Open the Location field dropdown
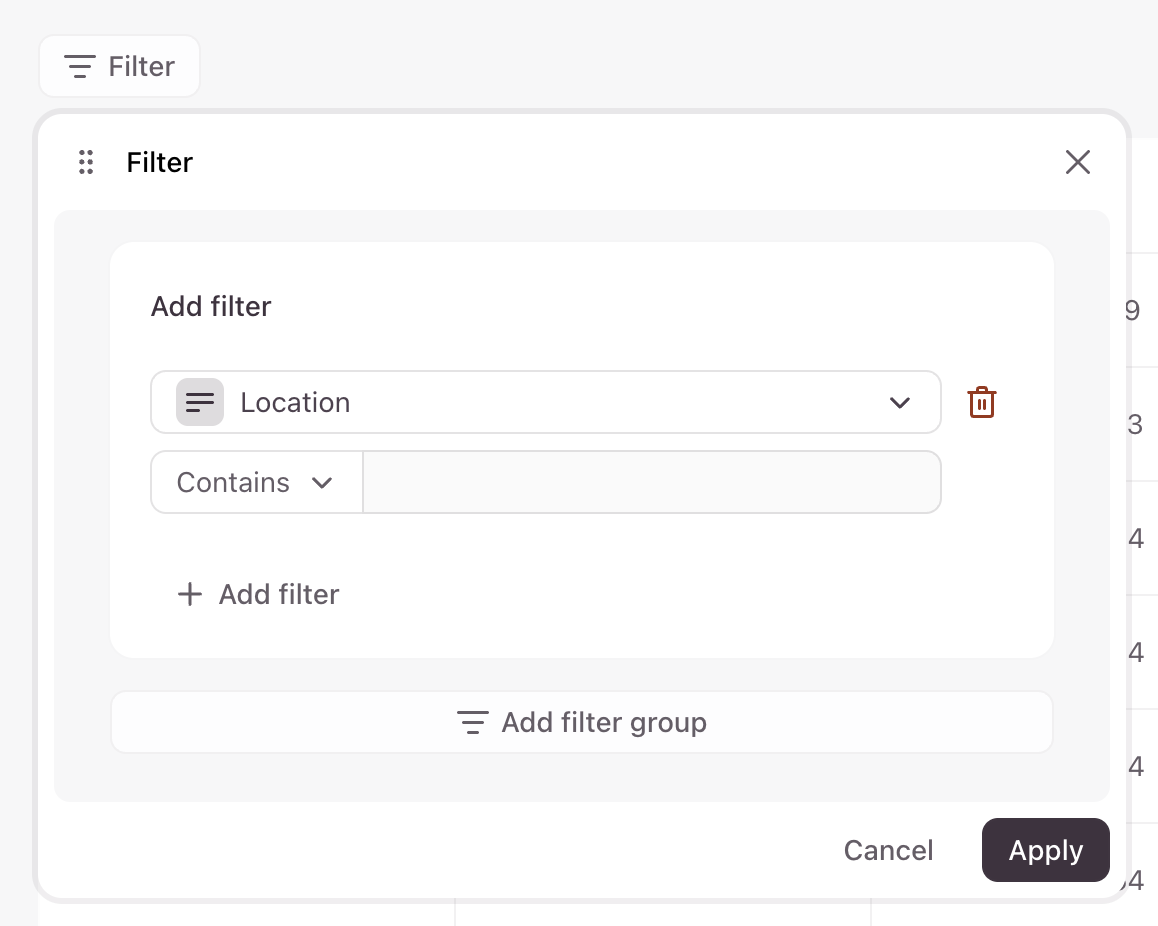 [545, 402]
